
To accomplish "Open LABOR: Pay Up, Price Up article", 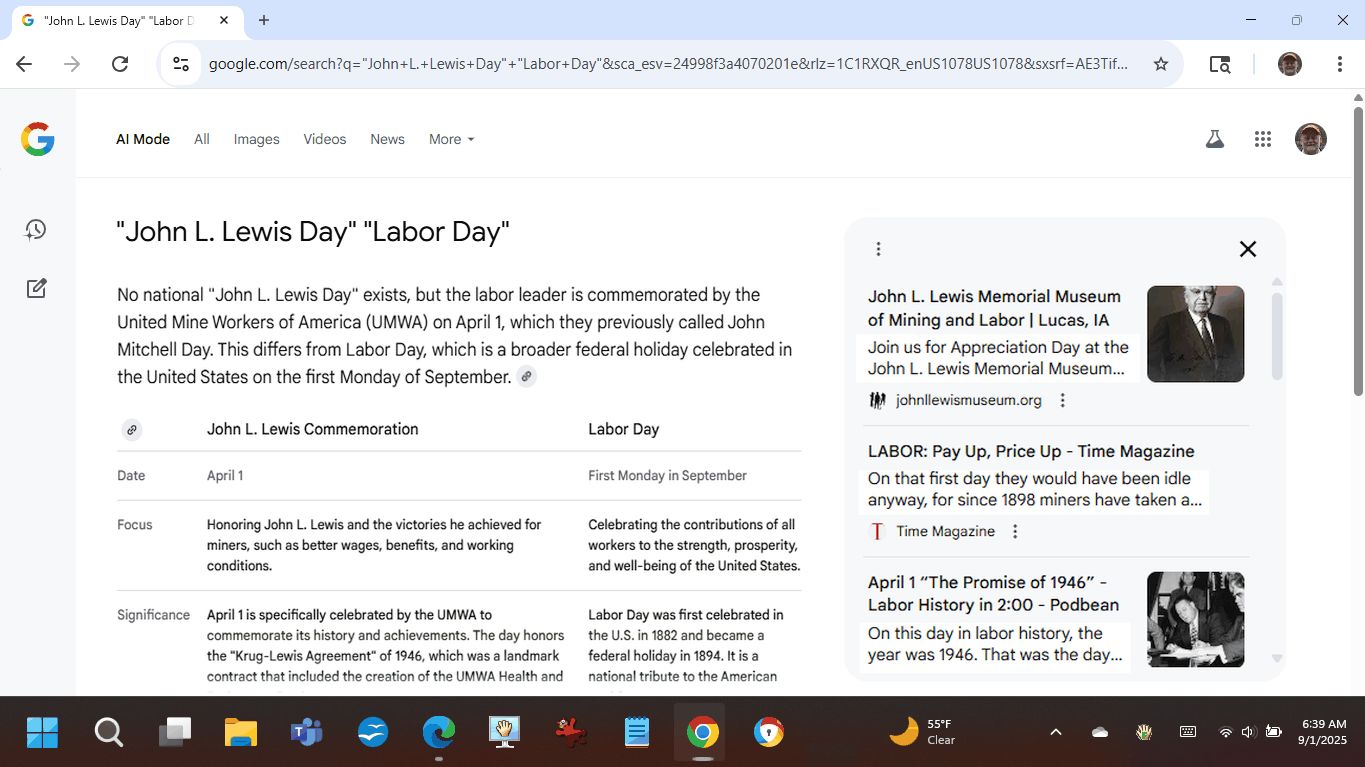I will (x=1030, y=451).
